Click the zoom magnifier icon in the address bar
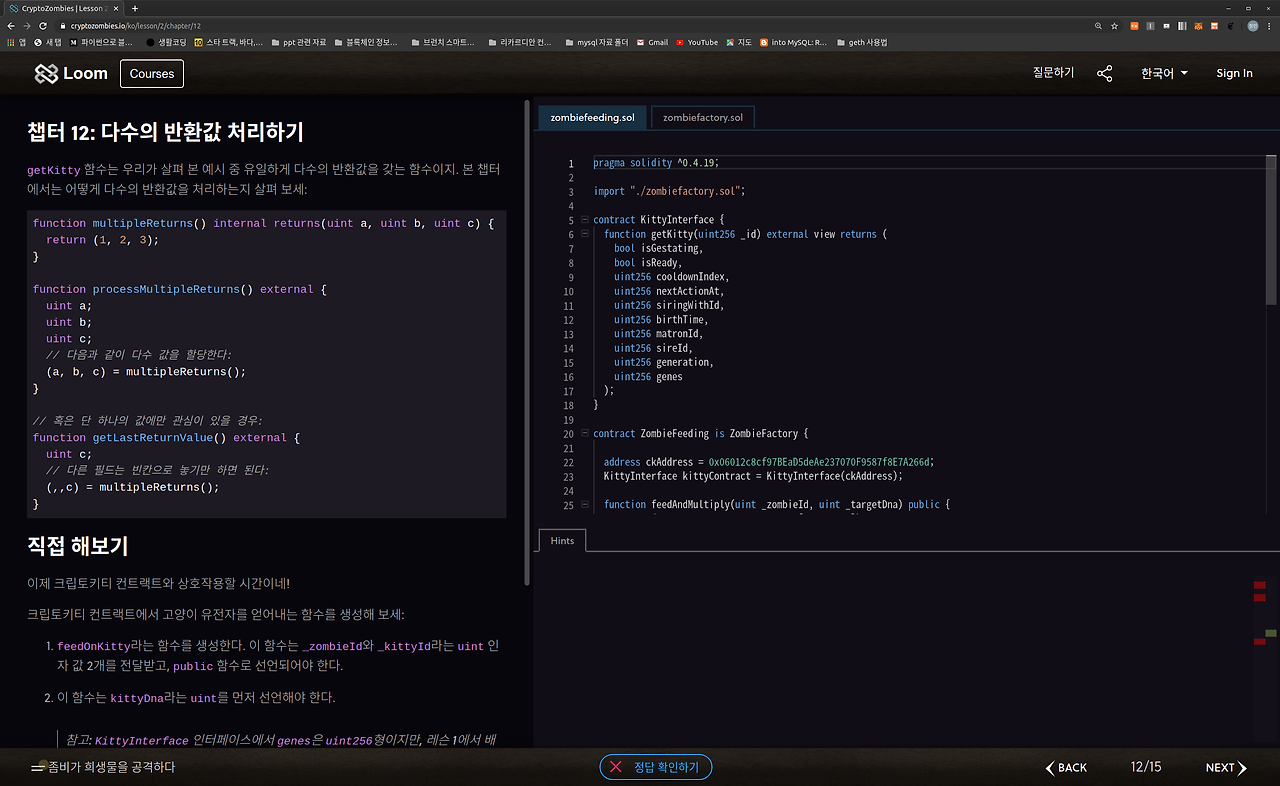The width and height of the screenshot is (1280, 786). tap(1099, 25)
